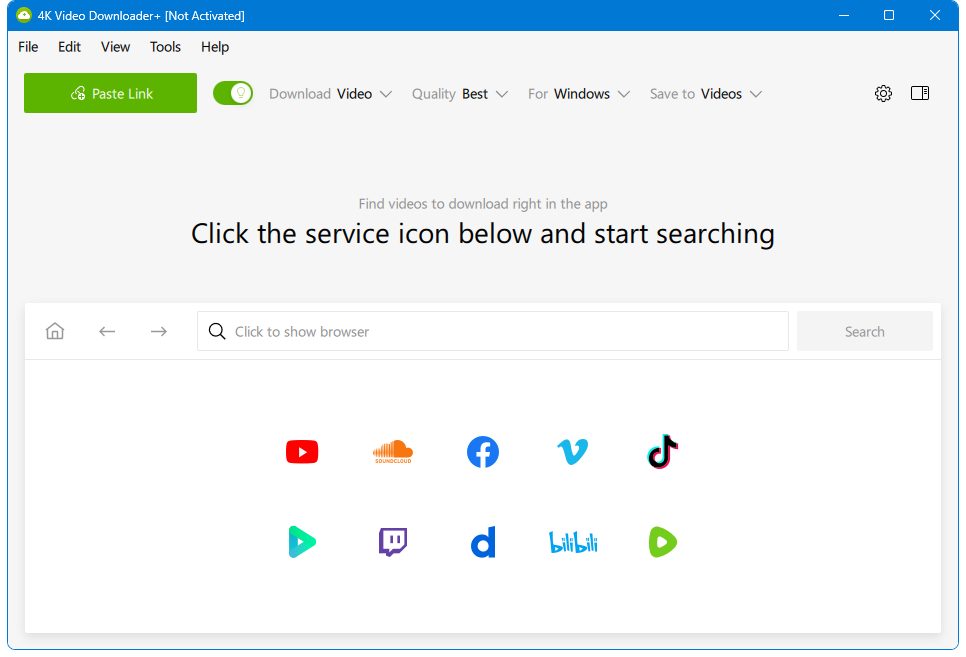This screenshot has height=657, width=966.
Task: Click the Search button
Action: pos(864,332)
